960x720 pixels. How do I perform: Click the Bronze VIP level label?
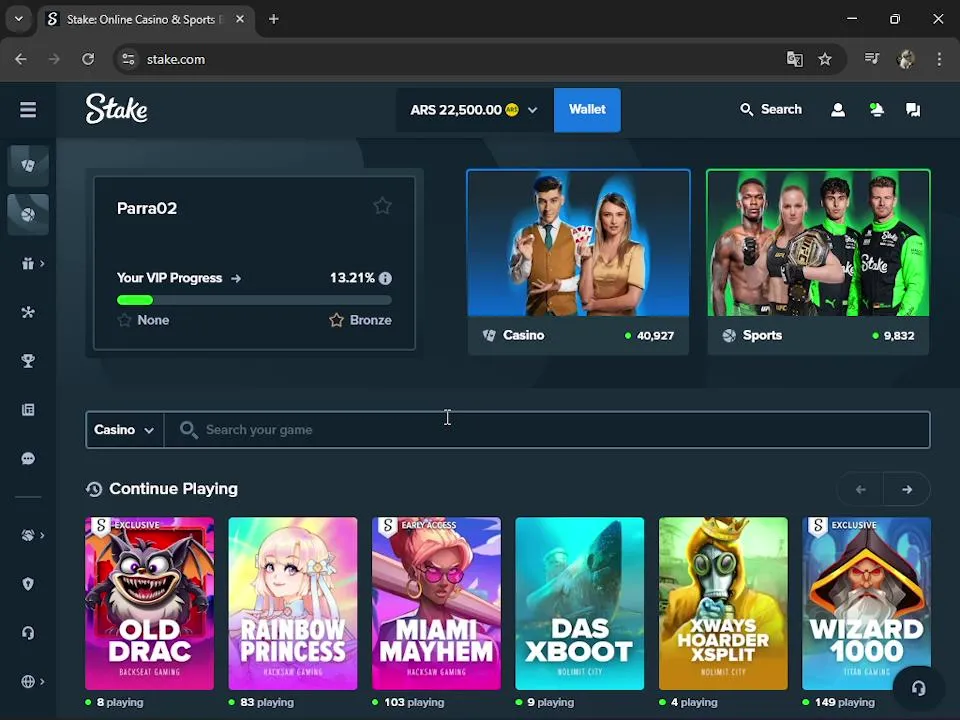pos(370,320)
